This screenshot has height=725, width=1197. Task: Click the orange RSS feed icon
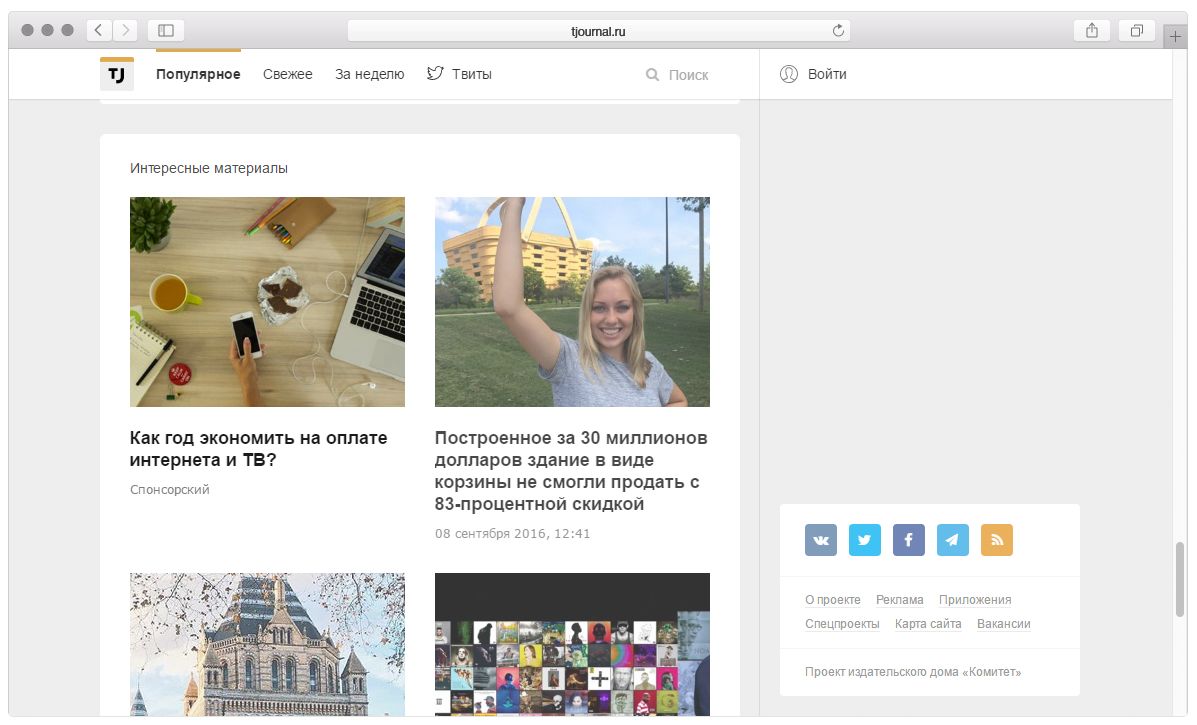click(x=997, y=540)
